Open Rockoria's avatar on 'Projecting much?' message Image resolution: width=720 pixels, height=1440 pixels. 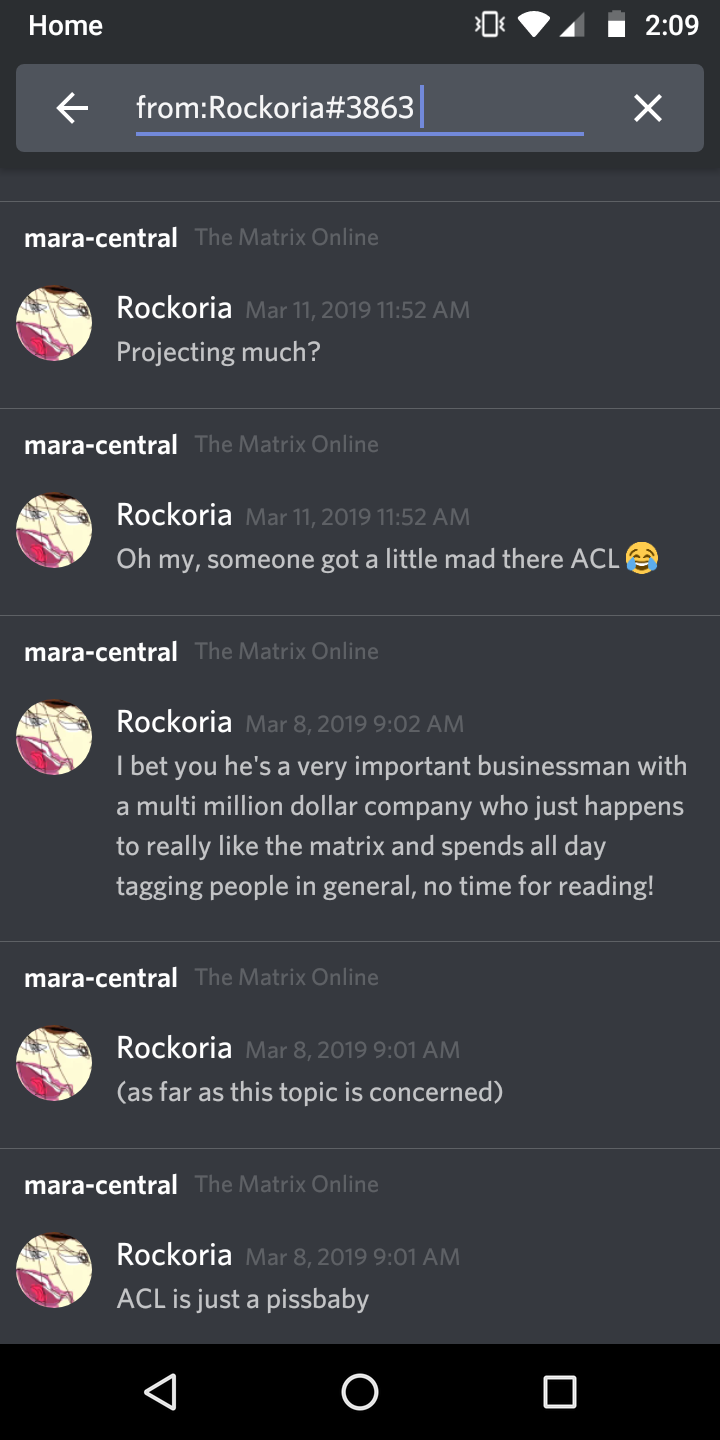pos(54,324)
